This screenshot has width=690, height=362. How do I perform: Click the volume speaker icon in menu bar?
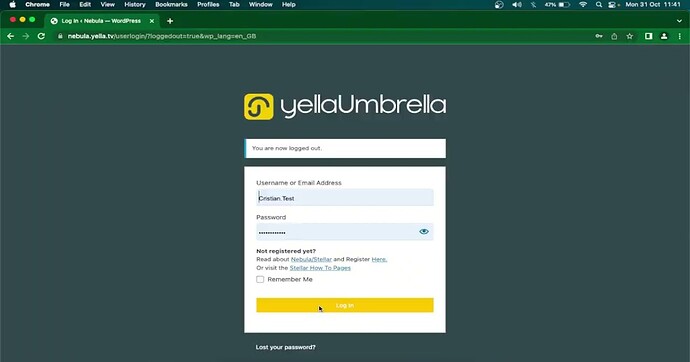click(517, 4)
